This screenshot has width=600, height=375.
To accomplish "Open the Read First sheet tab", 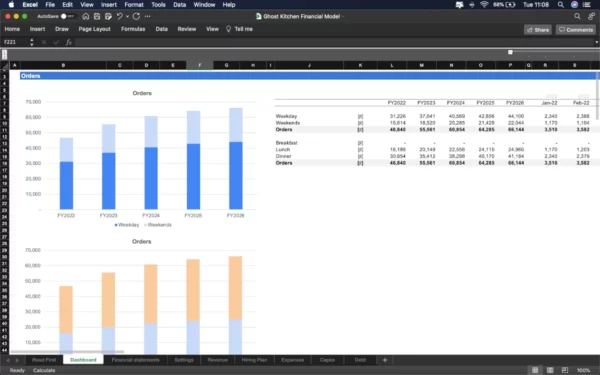I will [x=44, y=360].
